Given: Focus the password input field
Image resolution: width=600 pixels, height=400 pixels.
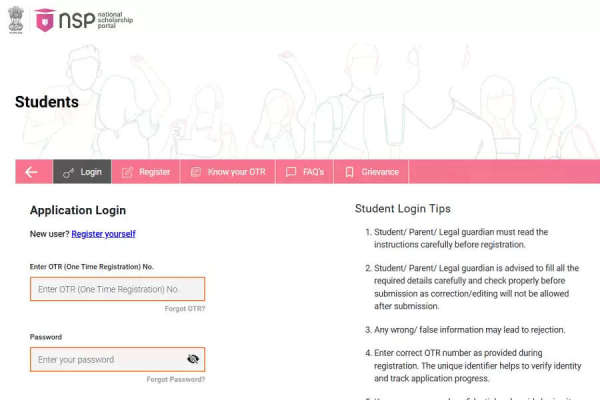Looking at the screenshot, I should [x=117, y=359].
